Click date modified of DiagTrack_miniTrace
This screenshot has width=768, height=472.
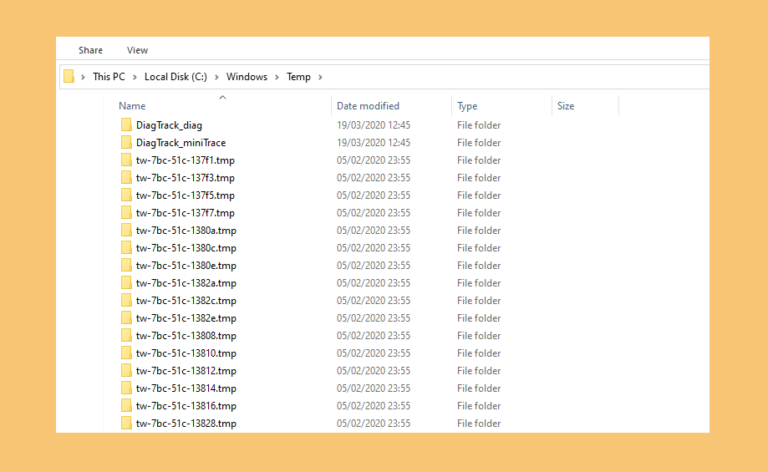(x=373, y=143)
